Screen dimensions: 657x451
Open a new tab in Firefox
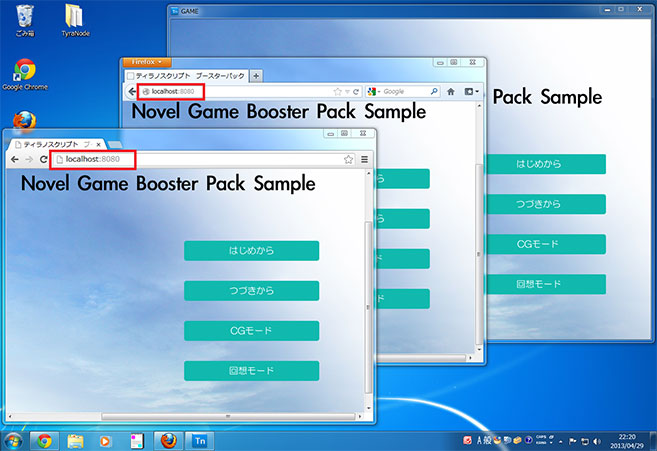coord(256,76)
